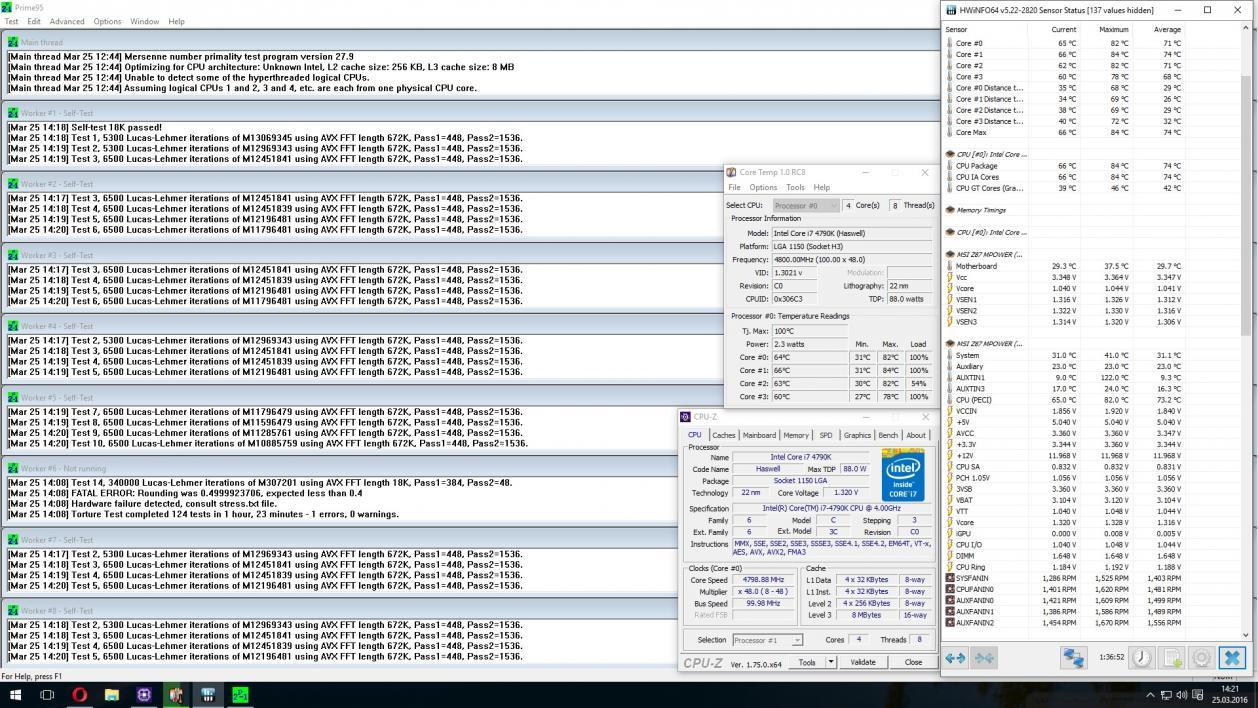Open Core Temp Select CPU dropdown

[805, 205]
